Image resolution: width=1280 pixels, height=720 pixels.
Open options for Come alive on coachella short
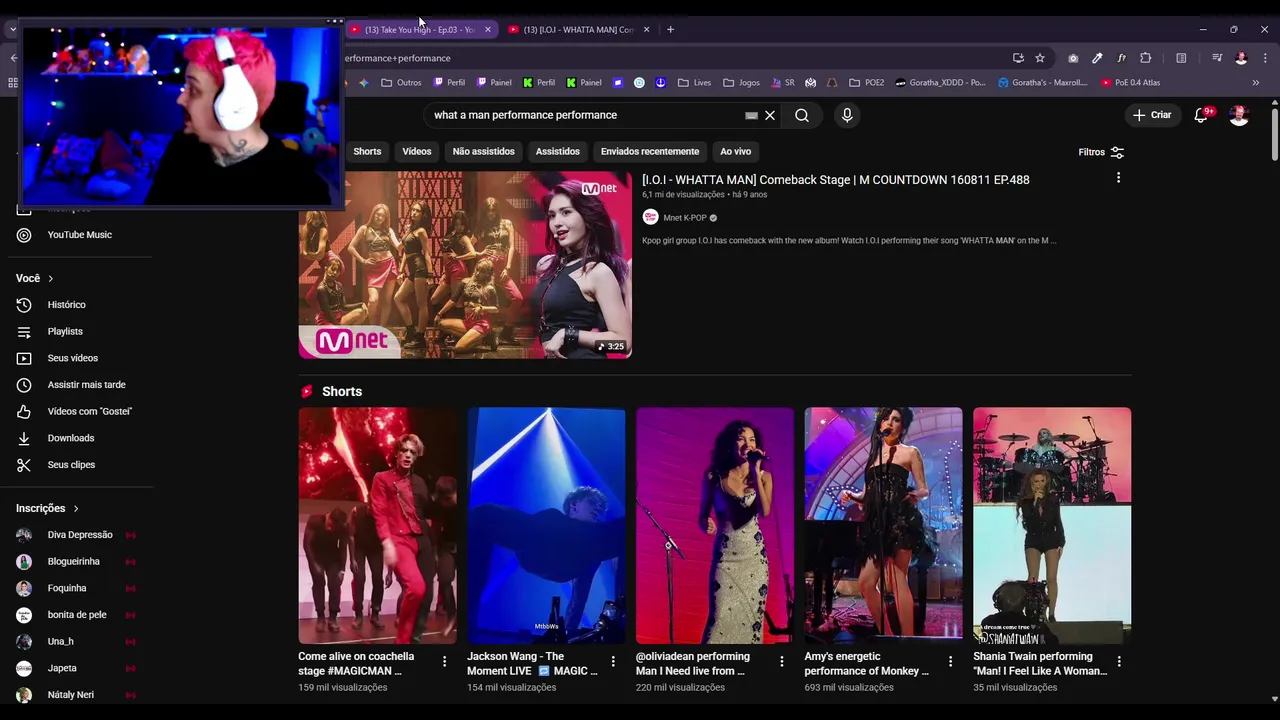(x=445, y=661)
